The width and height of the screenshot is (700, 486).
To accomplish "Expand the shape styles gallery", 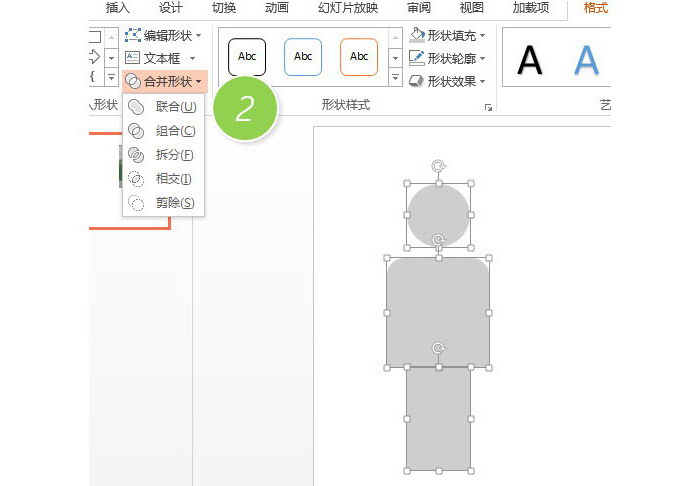I will point(395,78).
